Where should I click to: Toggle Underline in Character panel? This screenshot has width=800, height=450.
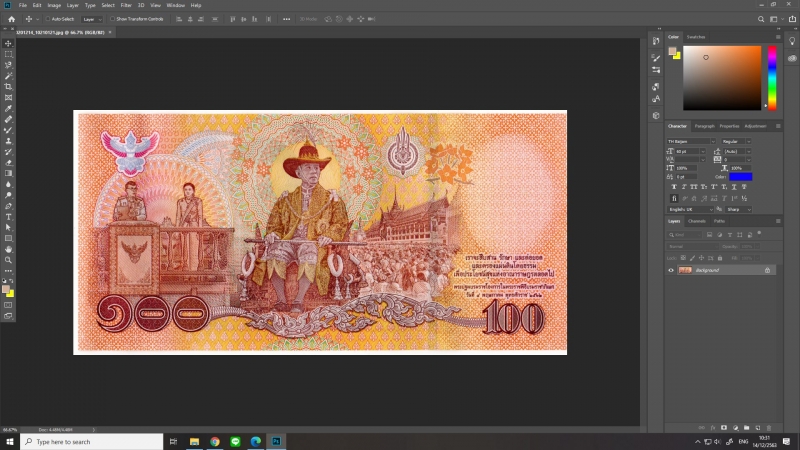click(x=734, y=187)
